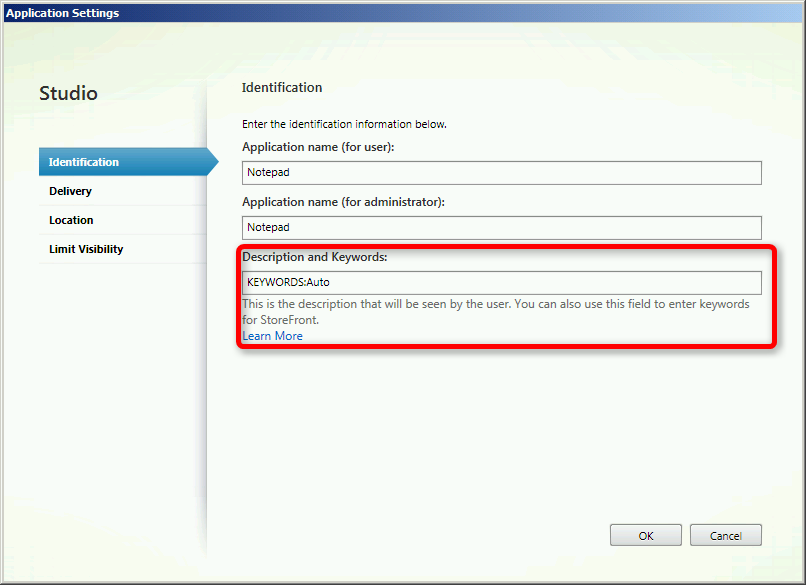Viewport: 806px width, 585px height.
Task: Click the 'Application name (for user):' label
Action: (x=318, y=147)
